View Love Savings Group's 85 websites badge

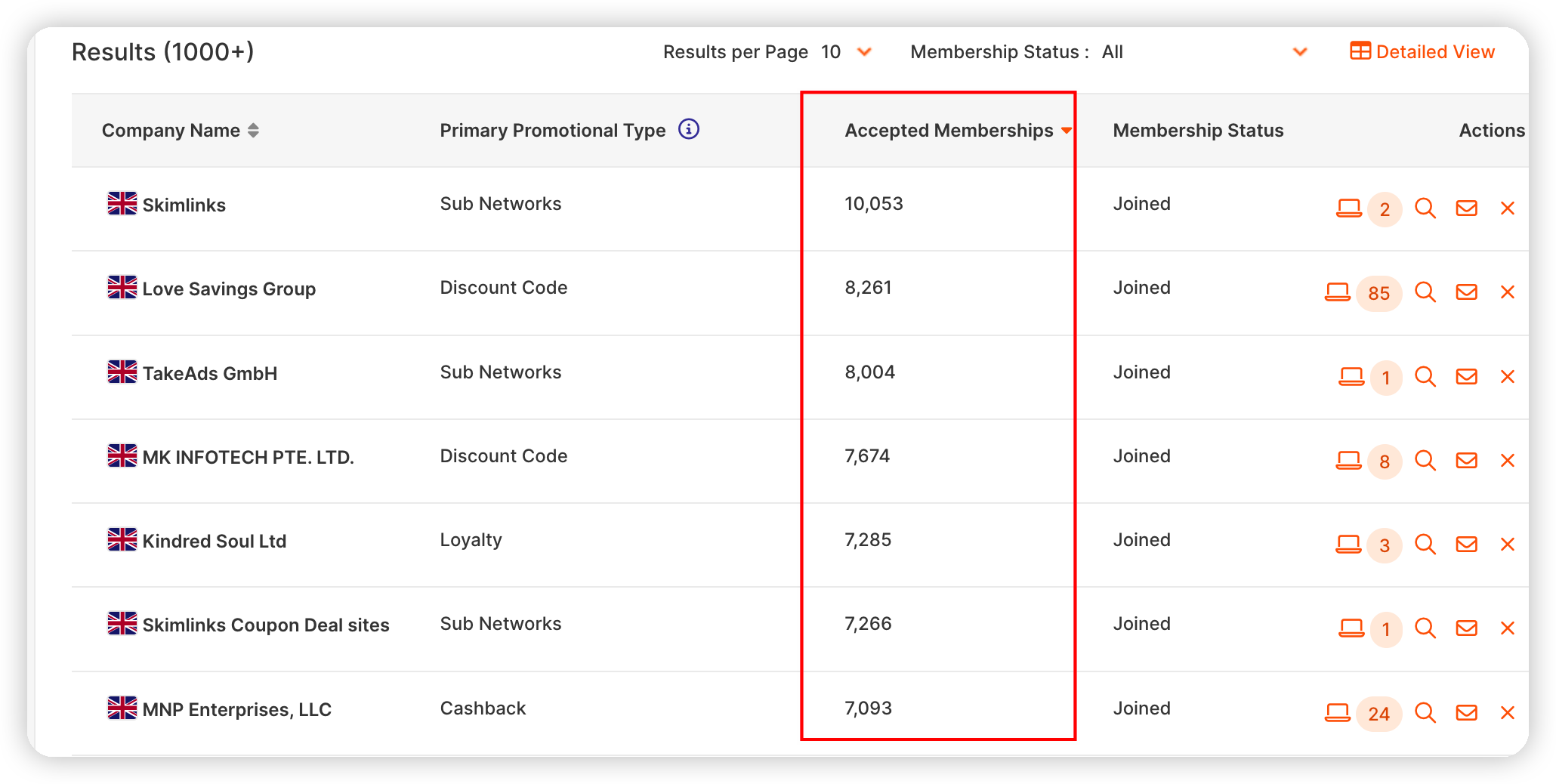(1379, 294)
